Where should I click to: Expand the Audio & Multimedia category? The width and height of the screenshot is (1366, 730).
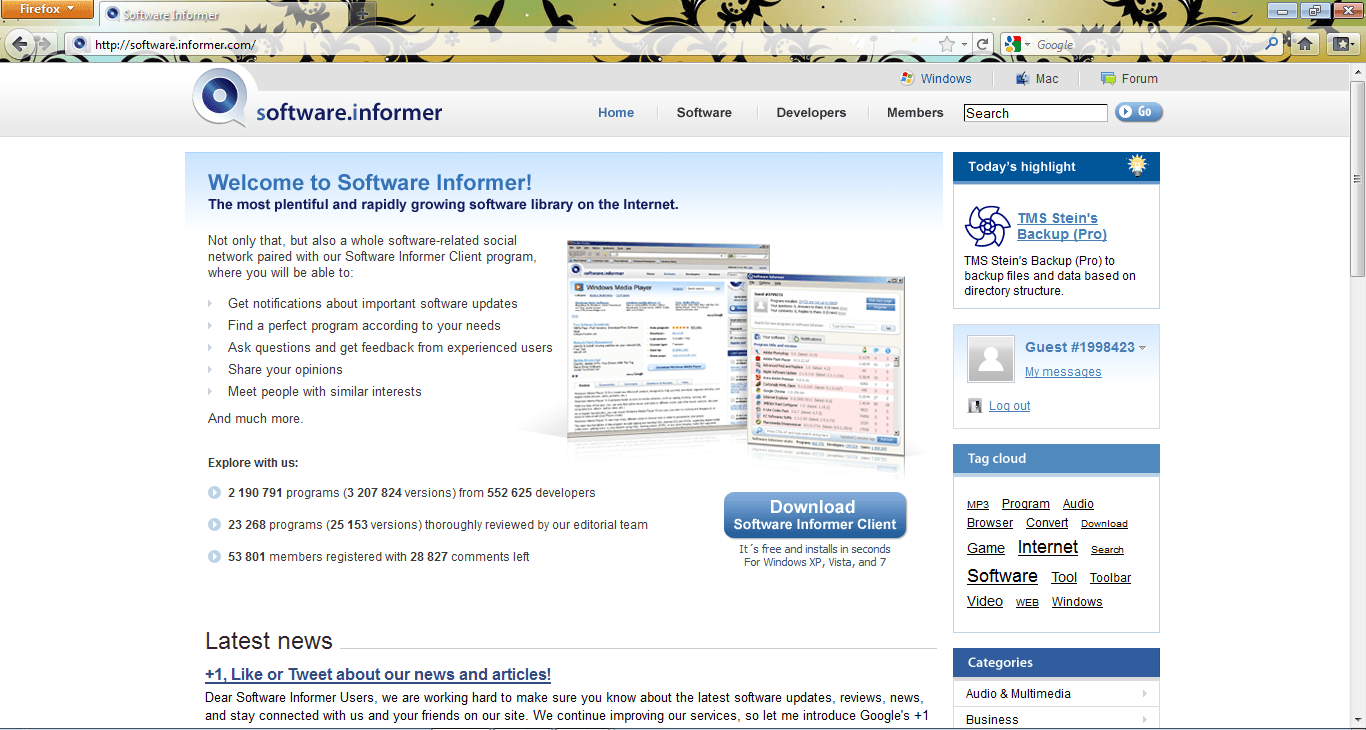click(1144, 693)
